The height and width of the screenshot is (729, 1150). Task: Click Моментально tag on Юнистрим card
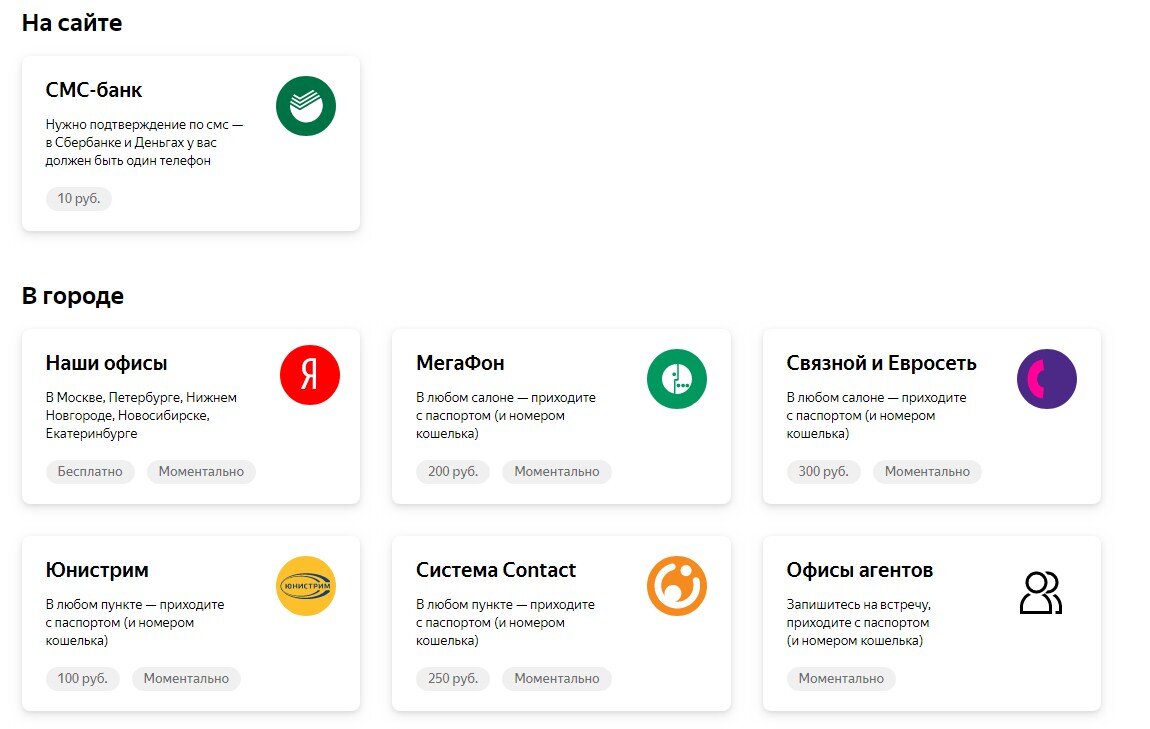186,678
